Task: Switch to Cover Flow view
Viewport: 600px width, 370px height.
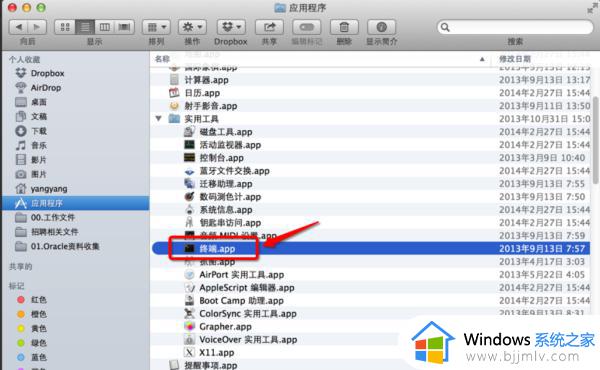Action: point(124,27)
